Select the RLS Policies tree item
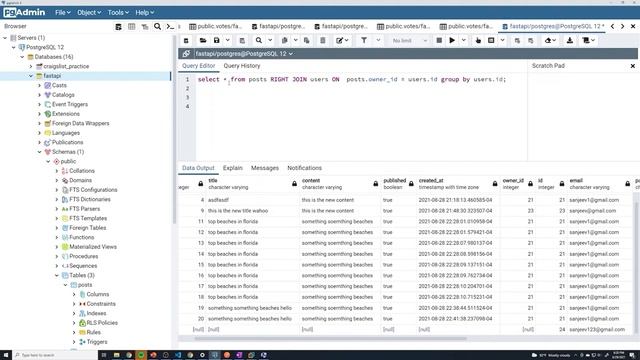Viewport: 640px width, 360px height. (x=102, y=323)
